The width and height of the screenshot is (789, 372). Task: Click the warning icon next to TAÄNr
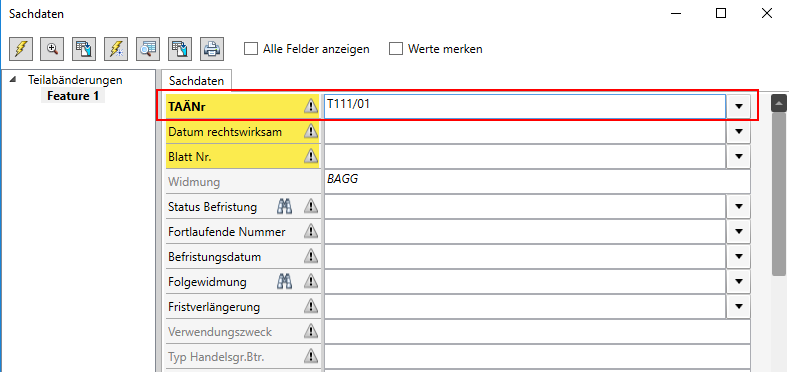click(x=311, y=106)
